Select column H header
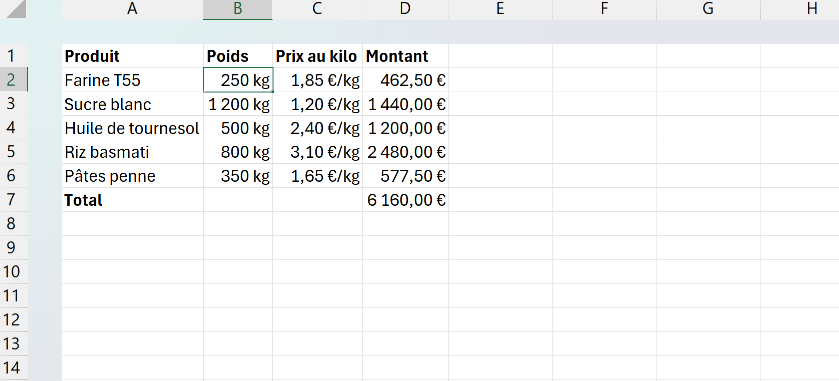The width and height of the screenshot is (839, 381). (799, 9)
